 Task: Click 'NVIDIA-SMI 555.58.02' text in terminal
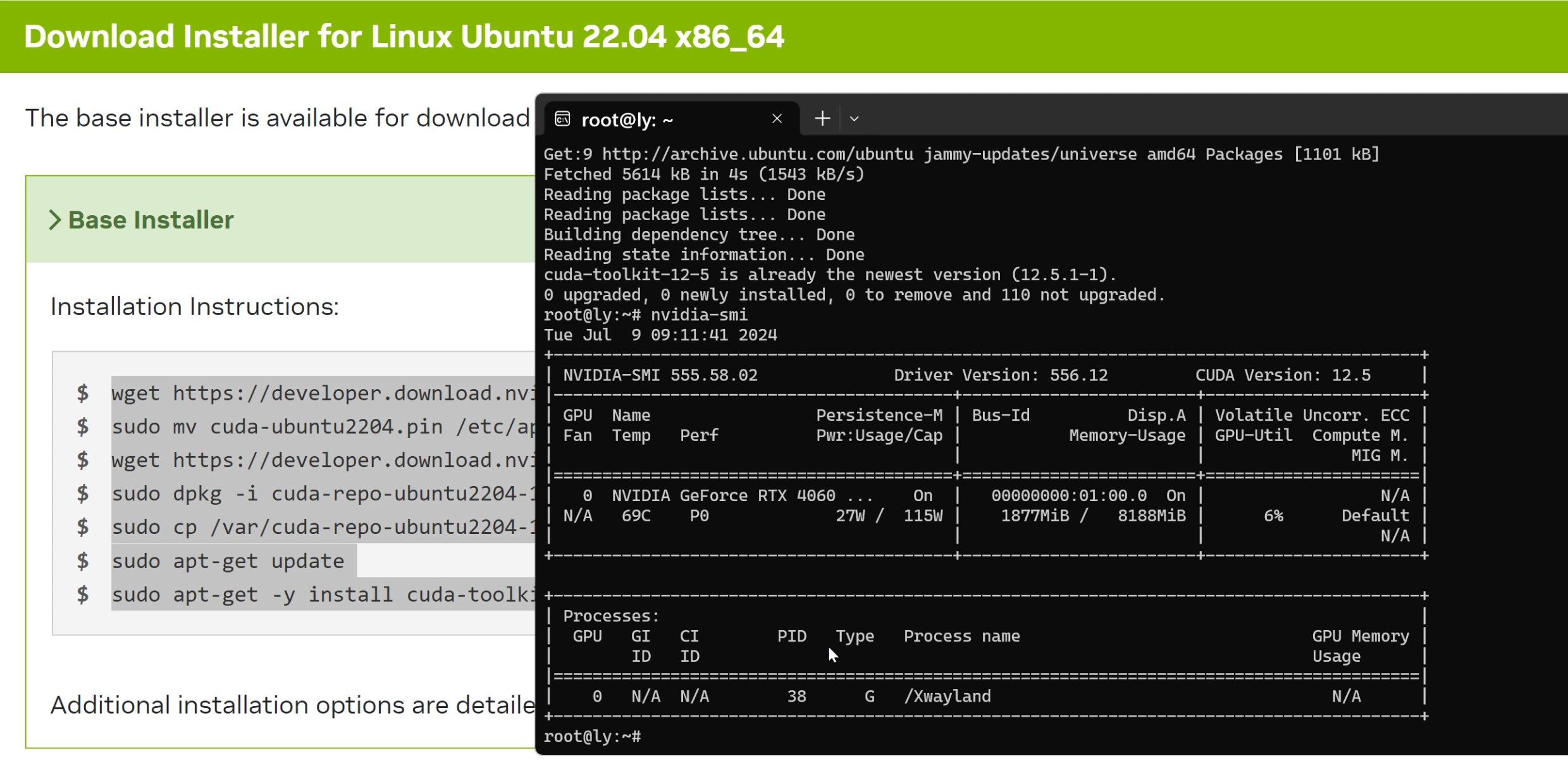click(660, 375)
